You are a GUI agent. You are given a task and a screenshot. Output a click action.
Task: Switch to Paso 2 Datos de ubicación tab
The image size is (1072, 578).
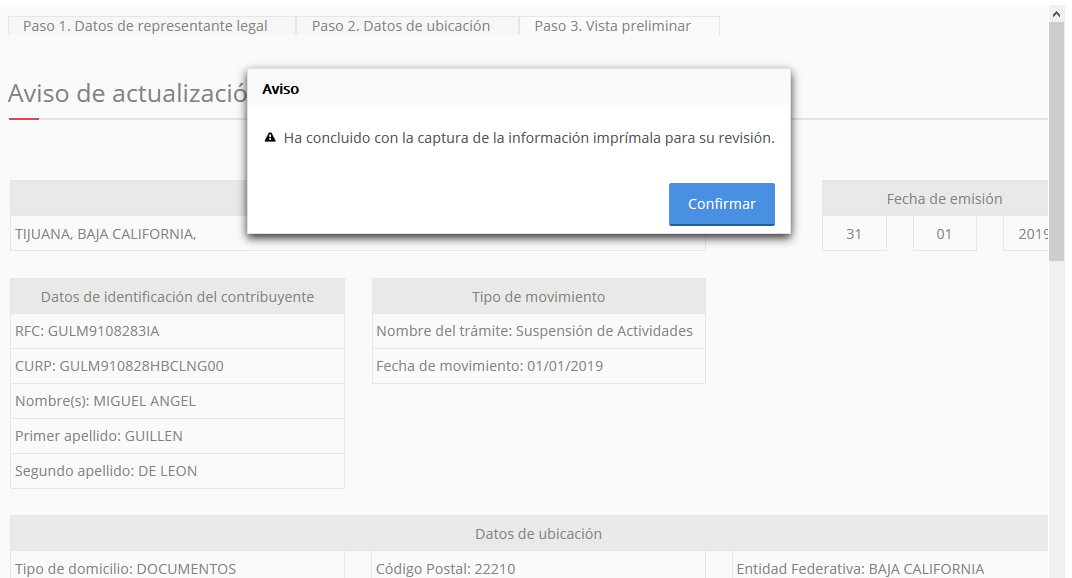coord(401,26)
